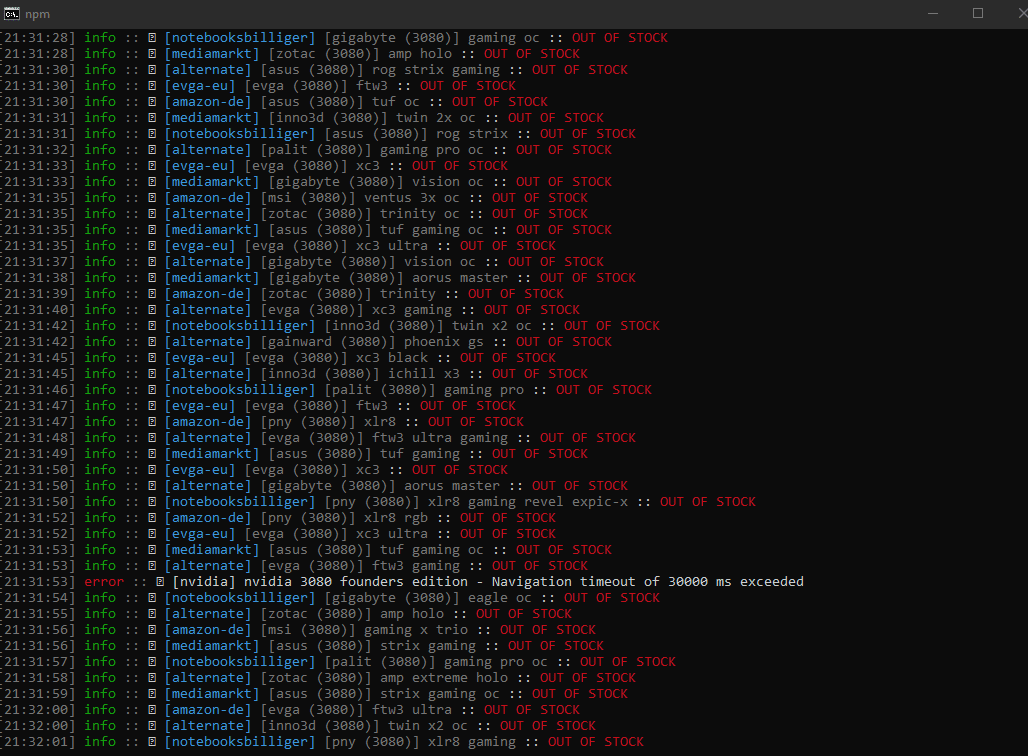Click the 'evga (3080)] ftw3 ultra' amazon-de line

pos(290,710)
